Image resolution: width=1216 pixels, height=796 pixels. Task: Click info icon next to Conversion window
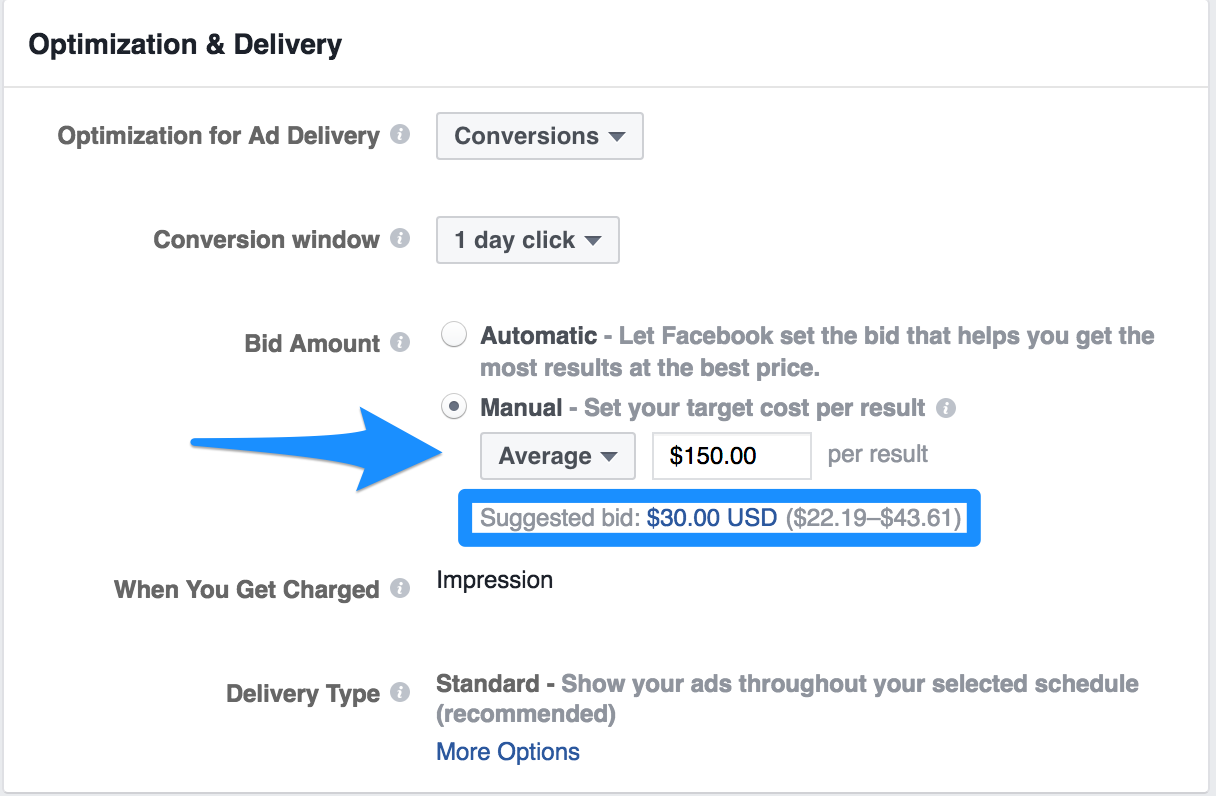click(400, 239)
